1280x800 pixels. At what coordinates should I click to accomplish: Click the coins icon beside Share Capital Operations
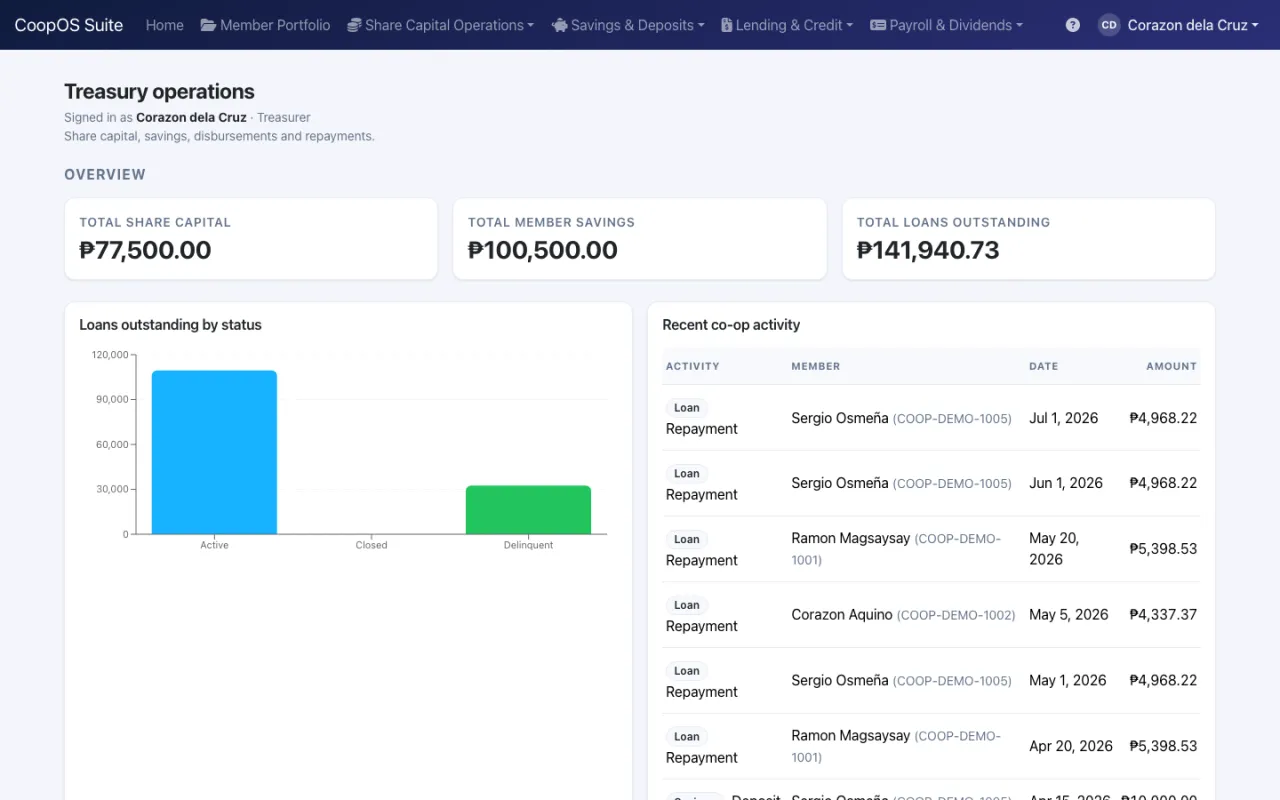click(x=354, y=25)
